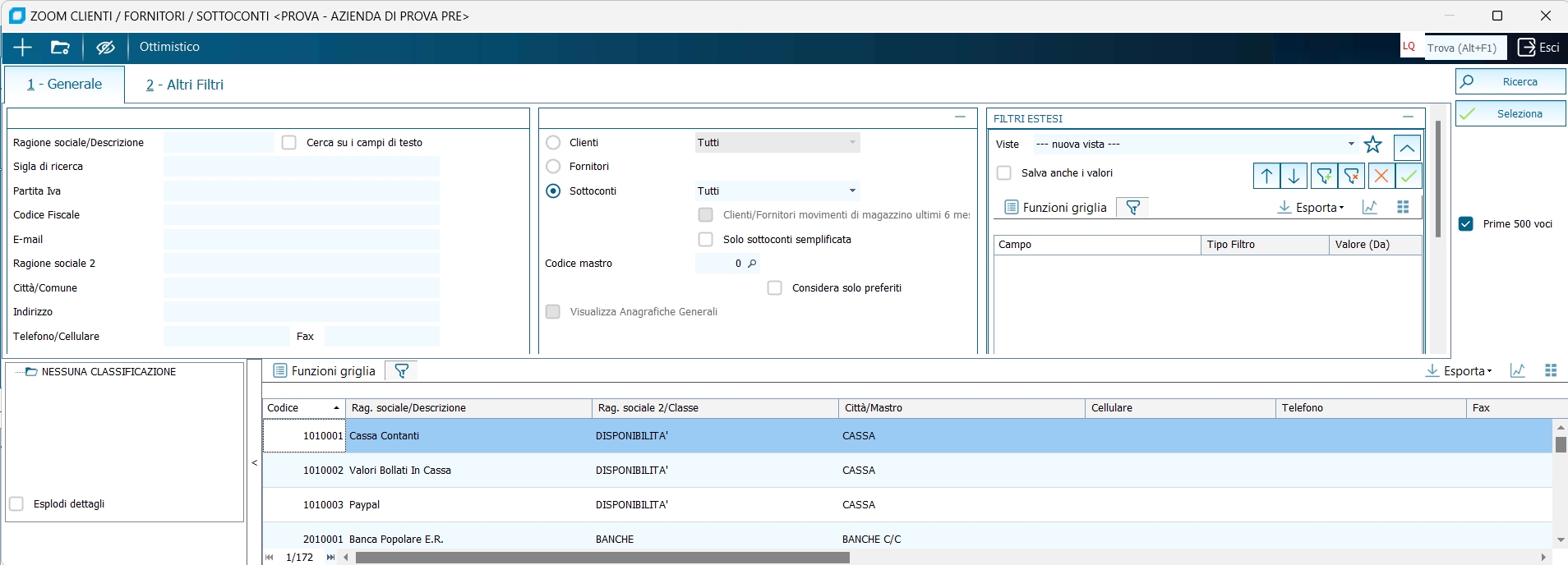Enable 'Cerca su i campi di testo'

tap(289, 143)
